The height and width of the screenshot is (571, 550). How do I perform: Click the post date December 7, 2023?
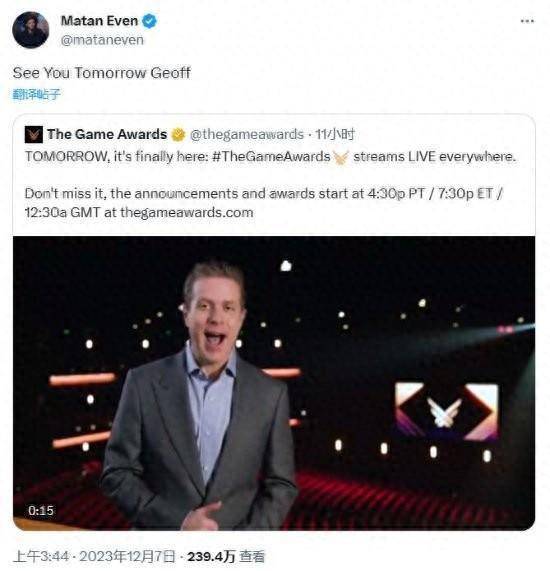tap(127, 556)
